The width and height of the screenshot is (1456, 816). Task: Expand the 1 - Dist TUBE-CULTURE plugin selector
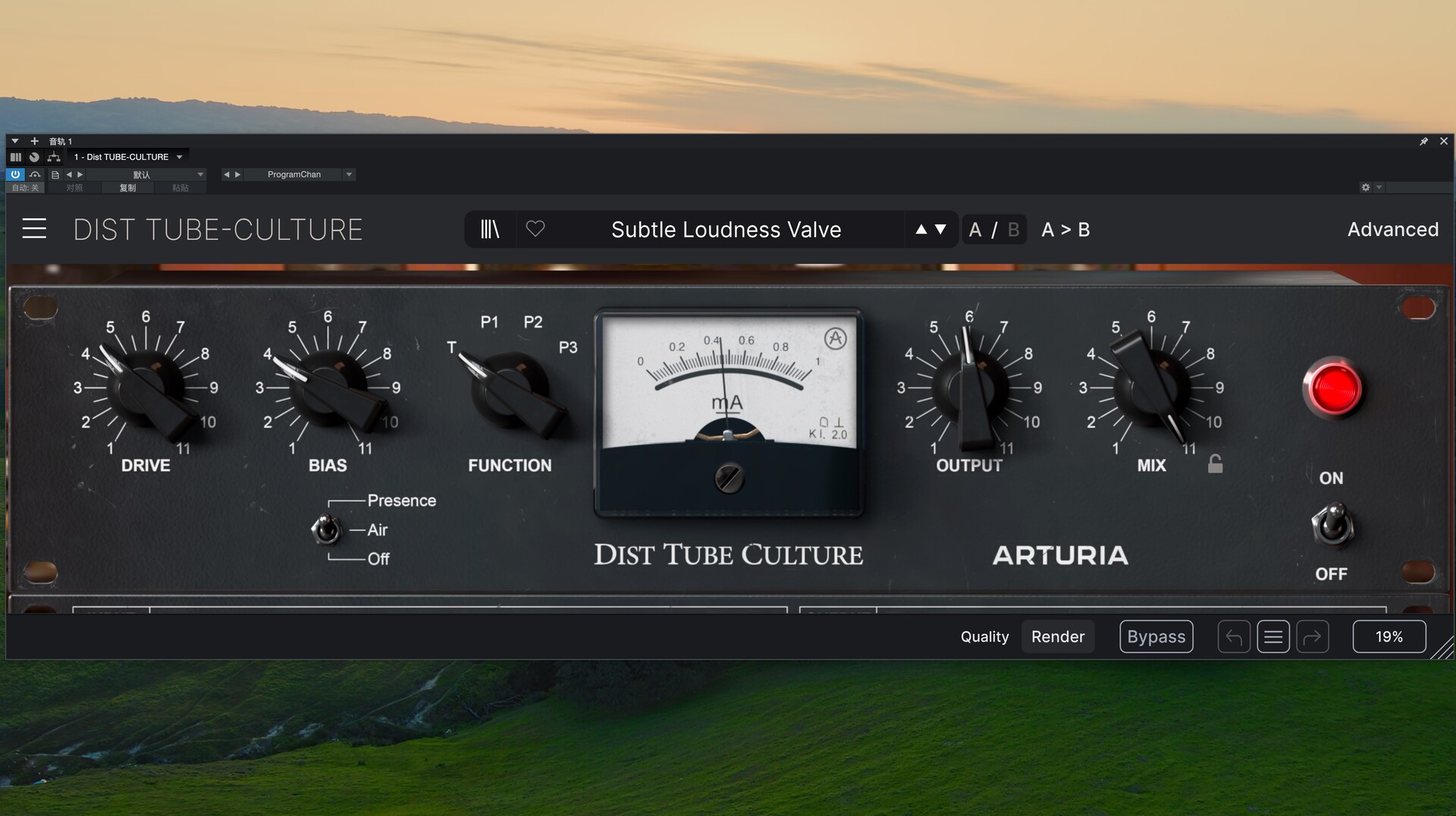point(128,157)
